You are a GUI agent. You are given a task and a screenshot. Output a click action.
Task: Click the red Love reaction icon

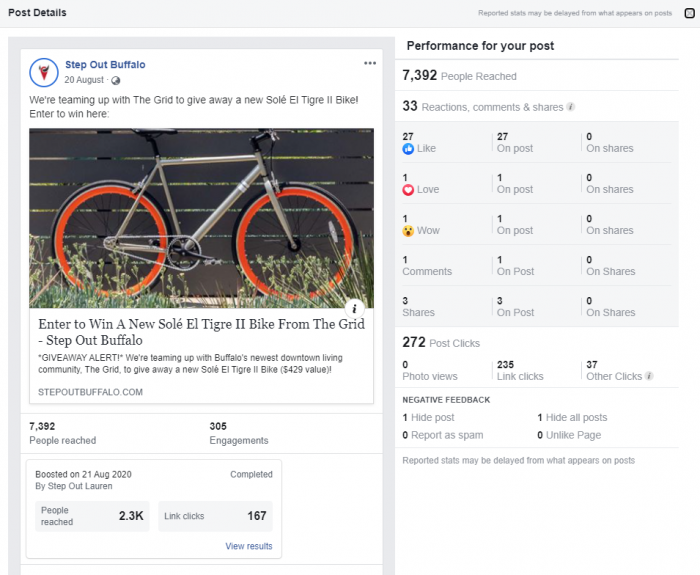pos(408,190)
